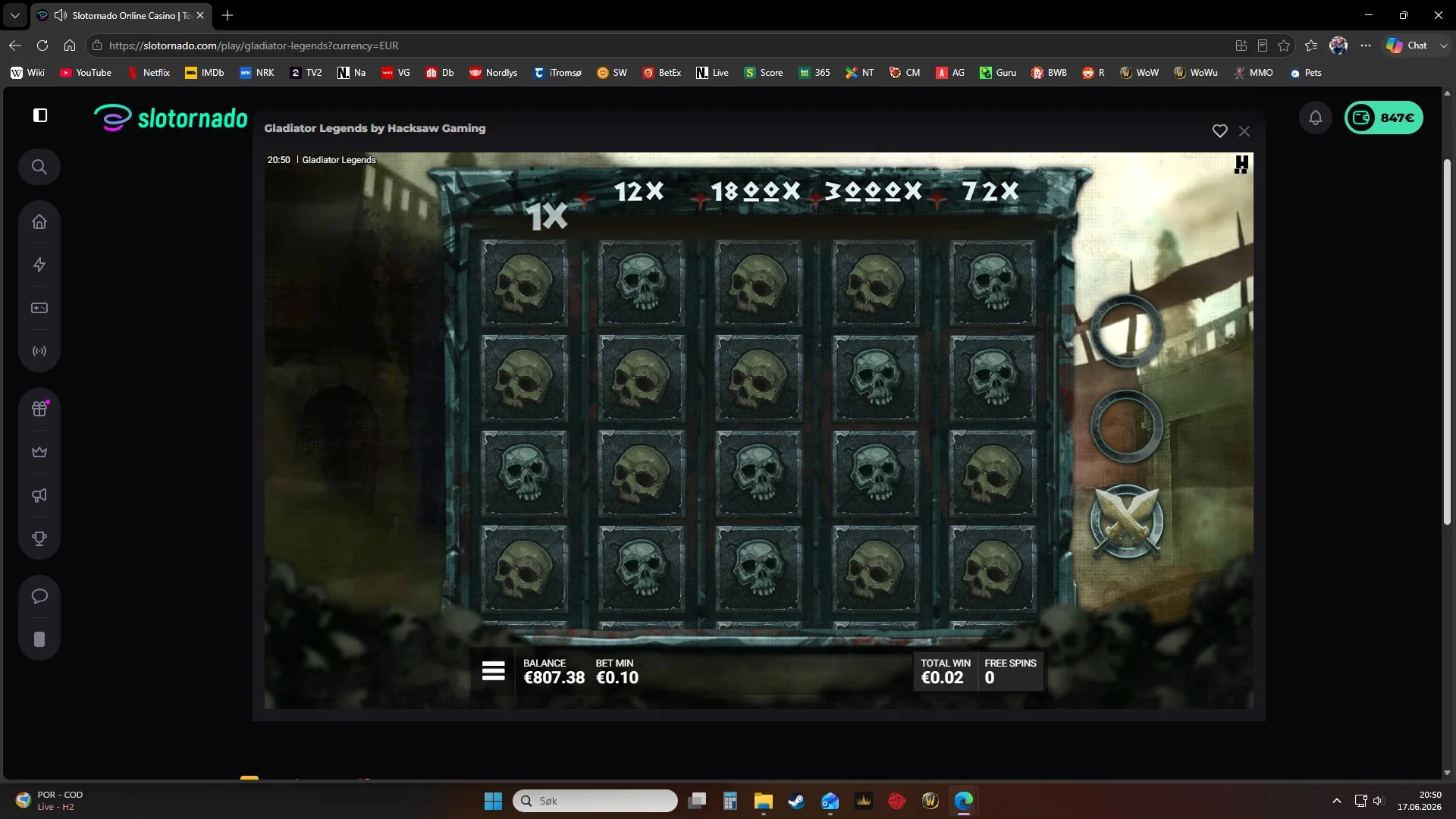Open the iTromsø bookmark
The width and height of the screenshot is (1456, 819).
pyautogui.click(x=558, y=73)
